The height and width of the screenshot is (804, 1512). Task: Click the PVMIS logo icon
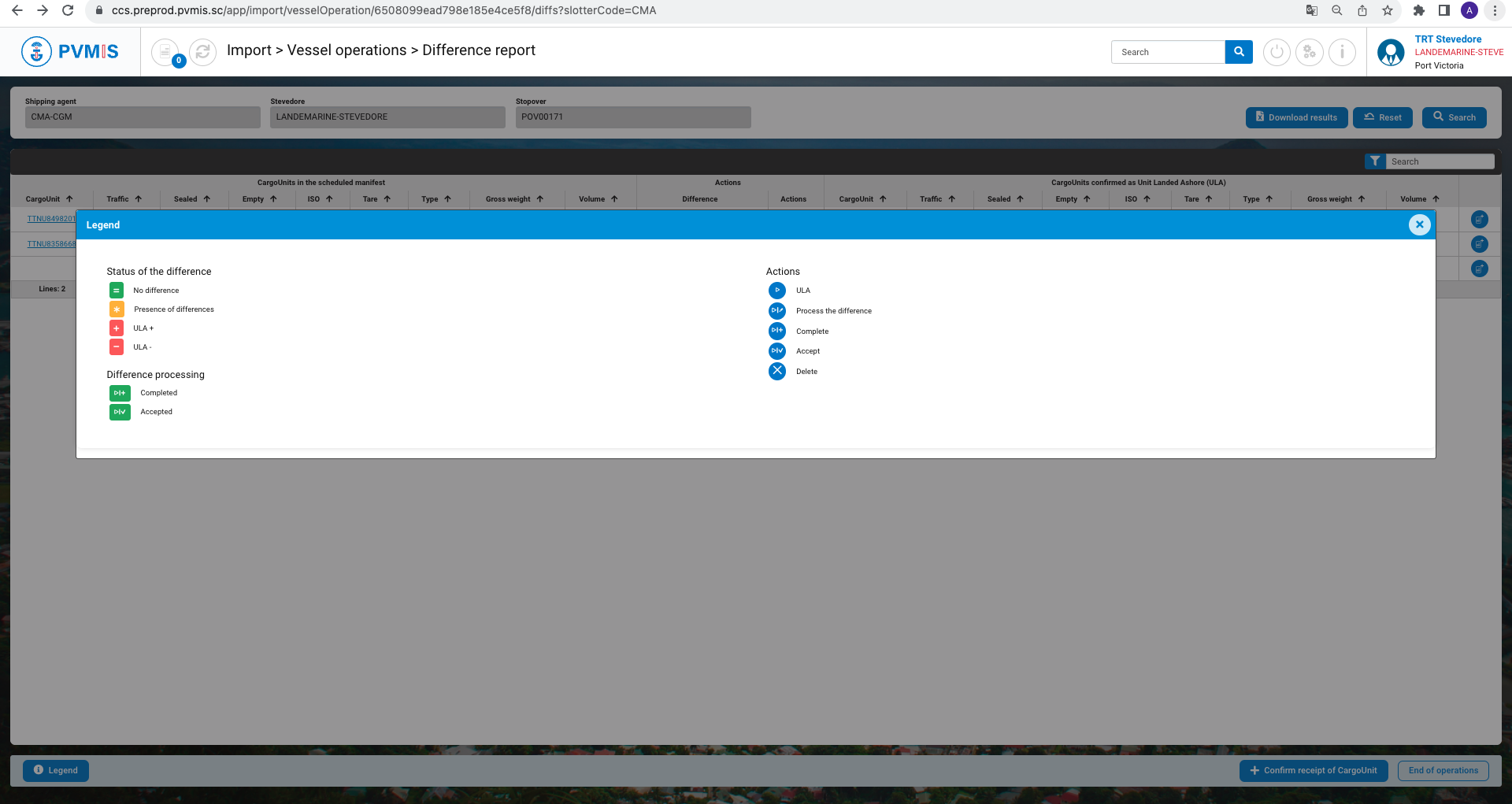(x=36, y=52)
